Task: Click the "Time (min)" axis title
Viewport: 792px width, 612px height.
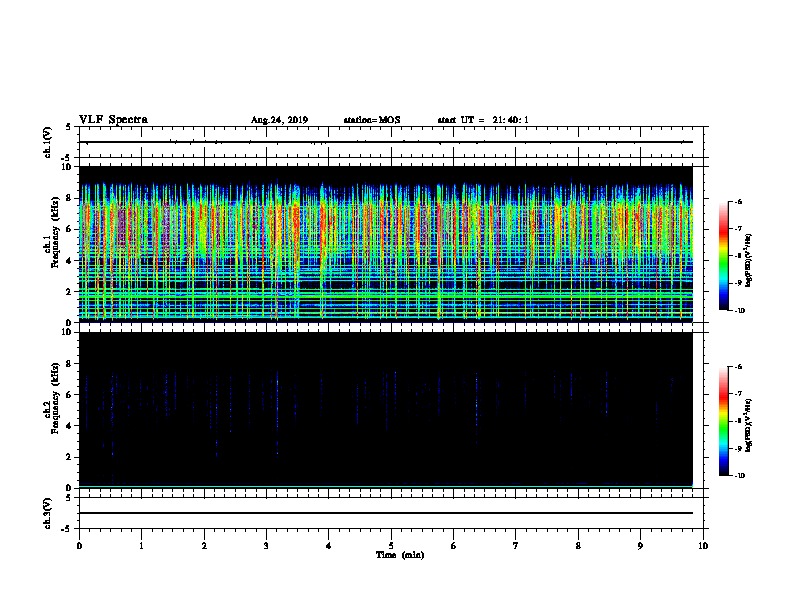Action: [400, 555]
